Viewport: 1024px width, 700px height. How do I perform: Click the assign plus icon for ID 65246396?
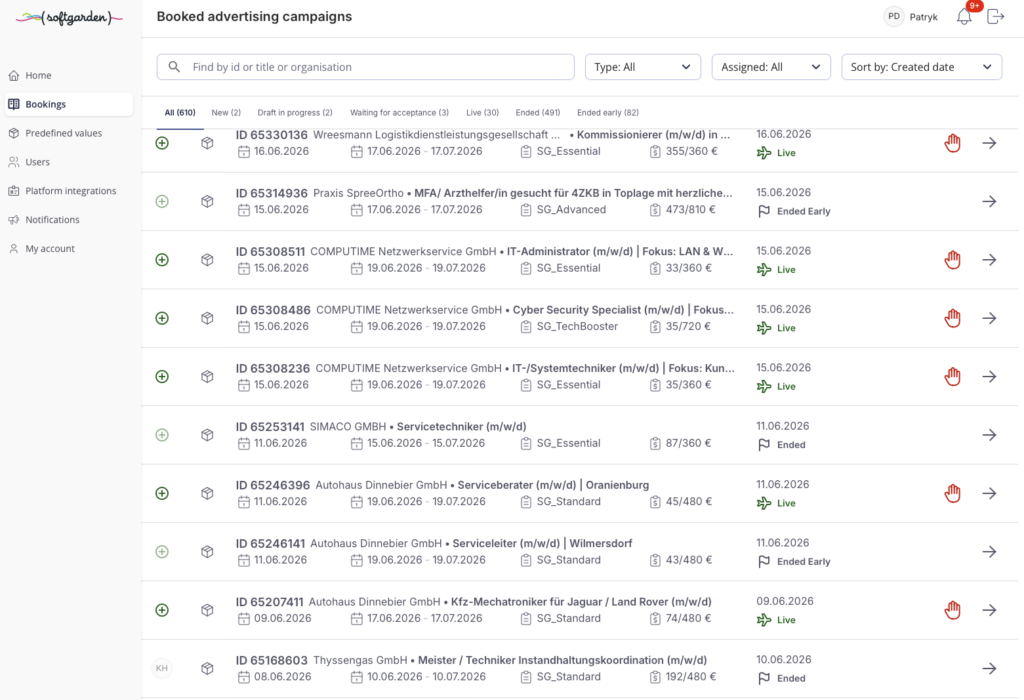point(162,493)
